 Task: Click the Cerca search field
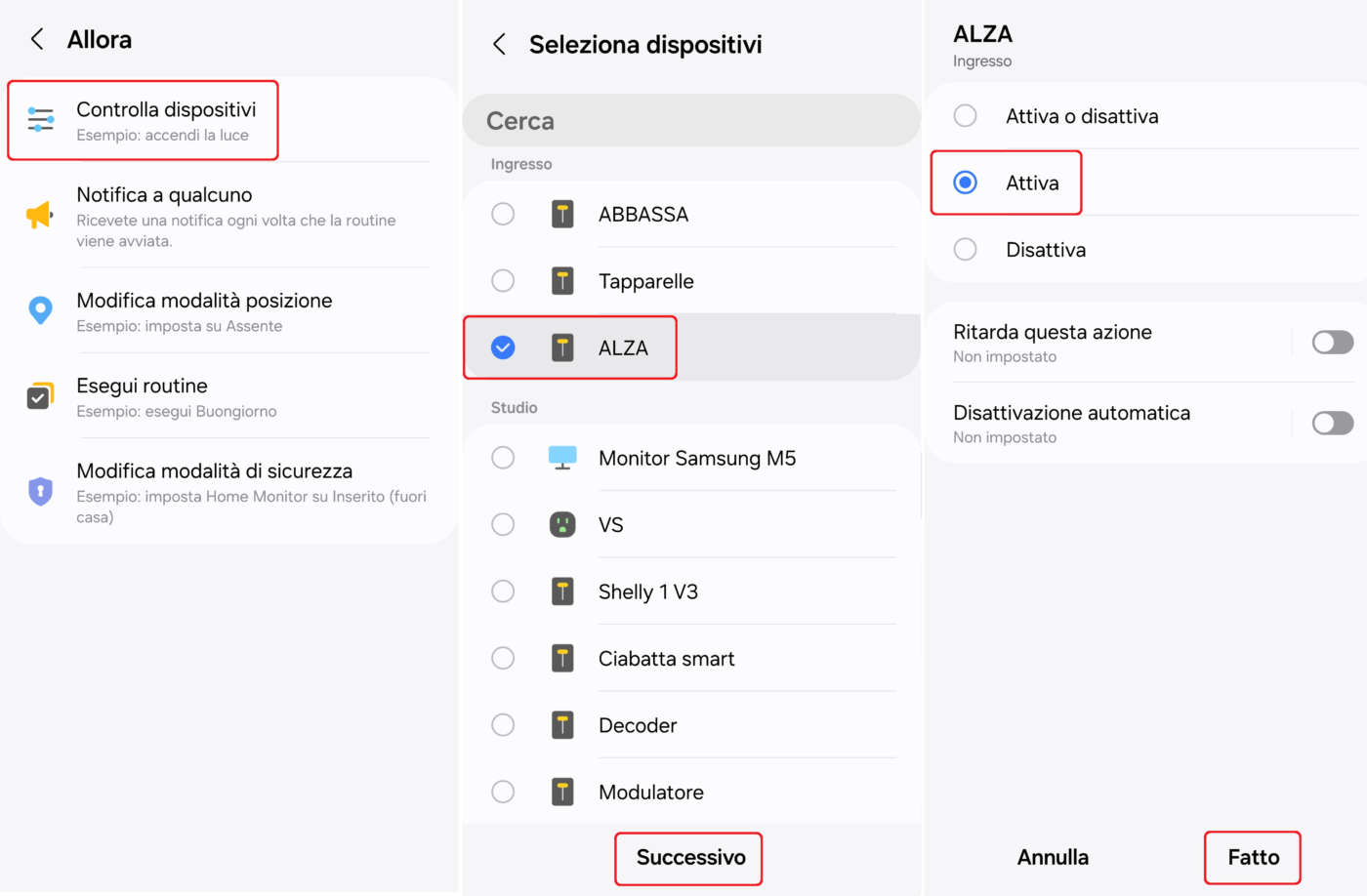click(x=690, y=121)
